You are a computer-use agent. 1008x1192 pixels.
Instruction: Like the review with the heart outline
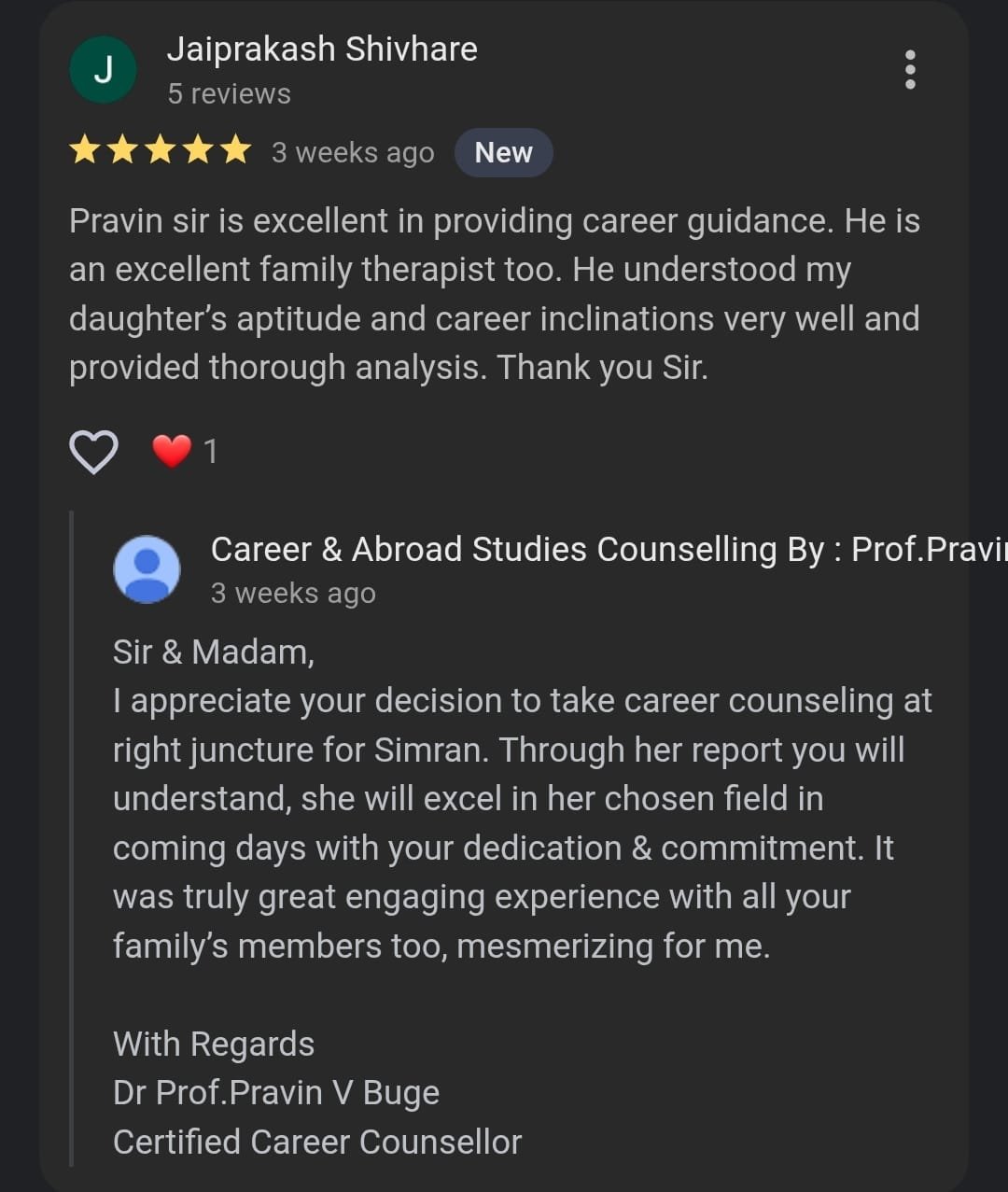[93, 452]
